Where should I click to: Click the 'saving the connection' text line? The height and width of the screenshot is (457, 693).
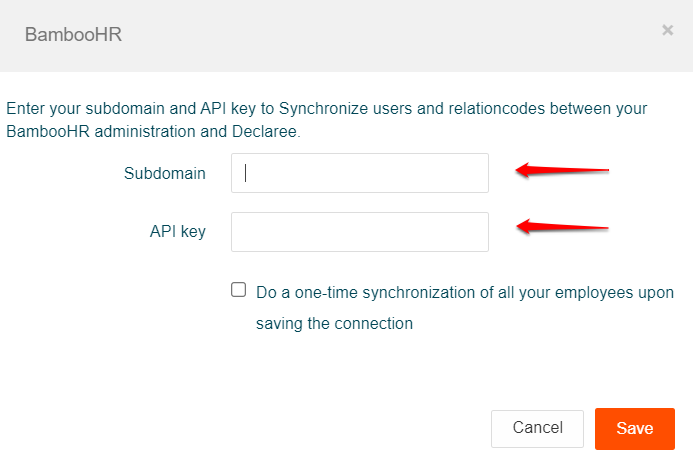click(x=334, y=323)
